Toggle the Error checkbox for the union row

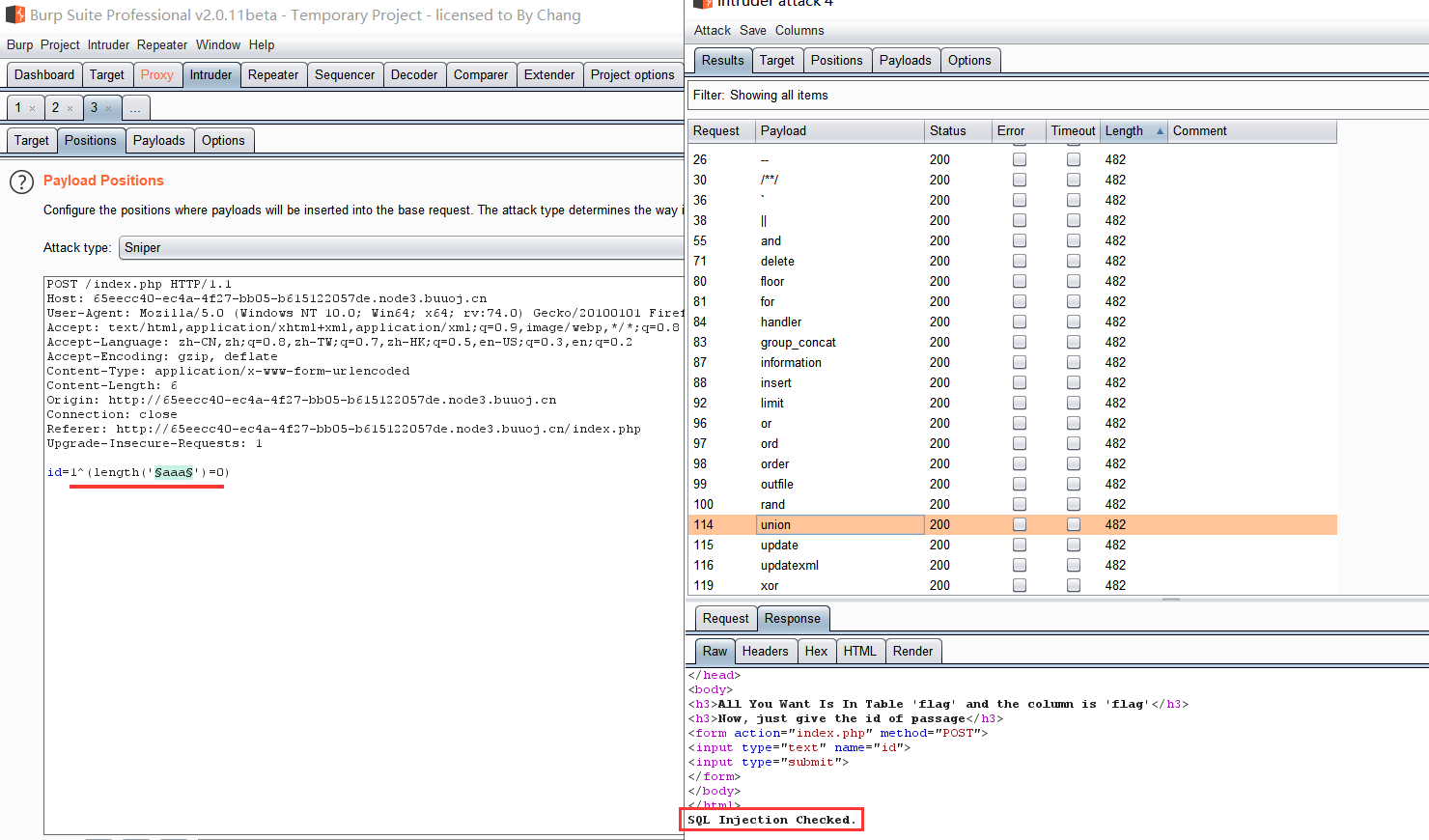tap(1020, 524)
